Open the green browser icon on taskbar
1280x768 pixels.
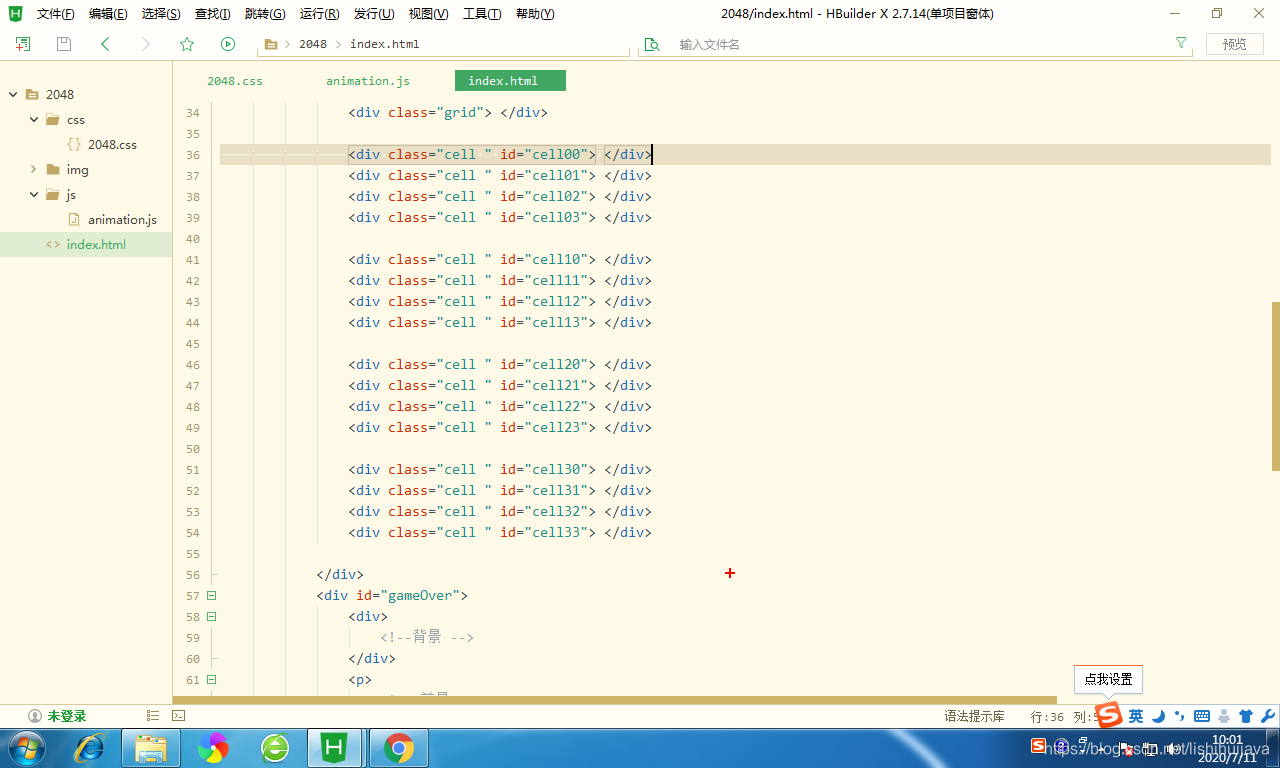pyautogui.click(x=275, y=748)
